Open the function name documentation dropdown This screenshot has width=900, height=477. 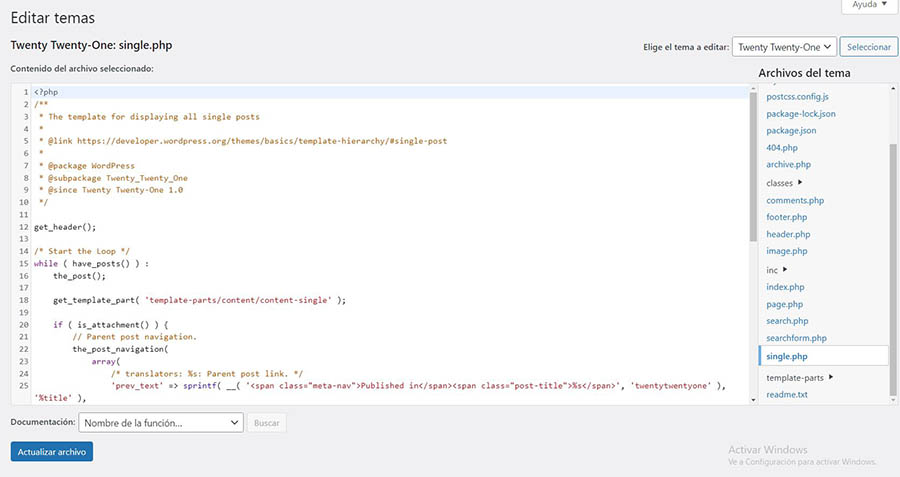click(x=161, y=423)
